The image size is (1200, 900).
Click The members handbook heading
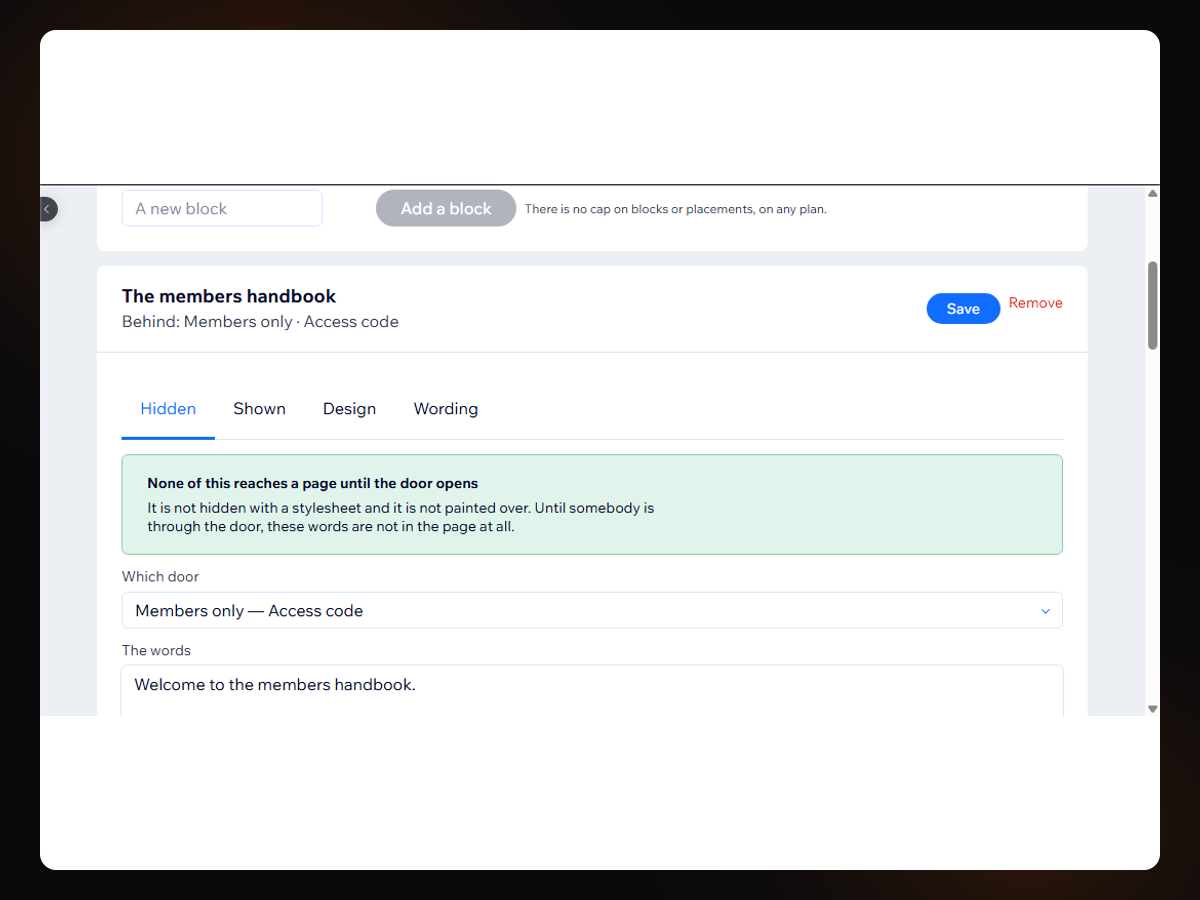[229, 296]
